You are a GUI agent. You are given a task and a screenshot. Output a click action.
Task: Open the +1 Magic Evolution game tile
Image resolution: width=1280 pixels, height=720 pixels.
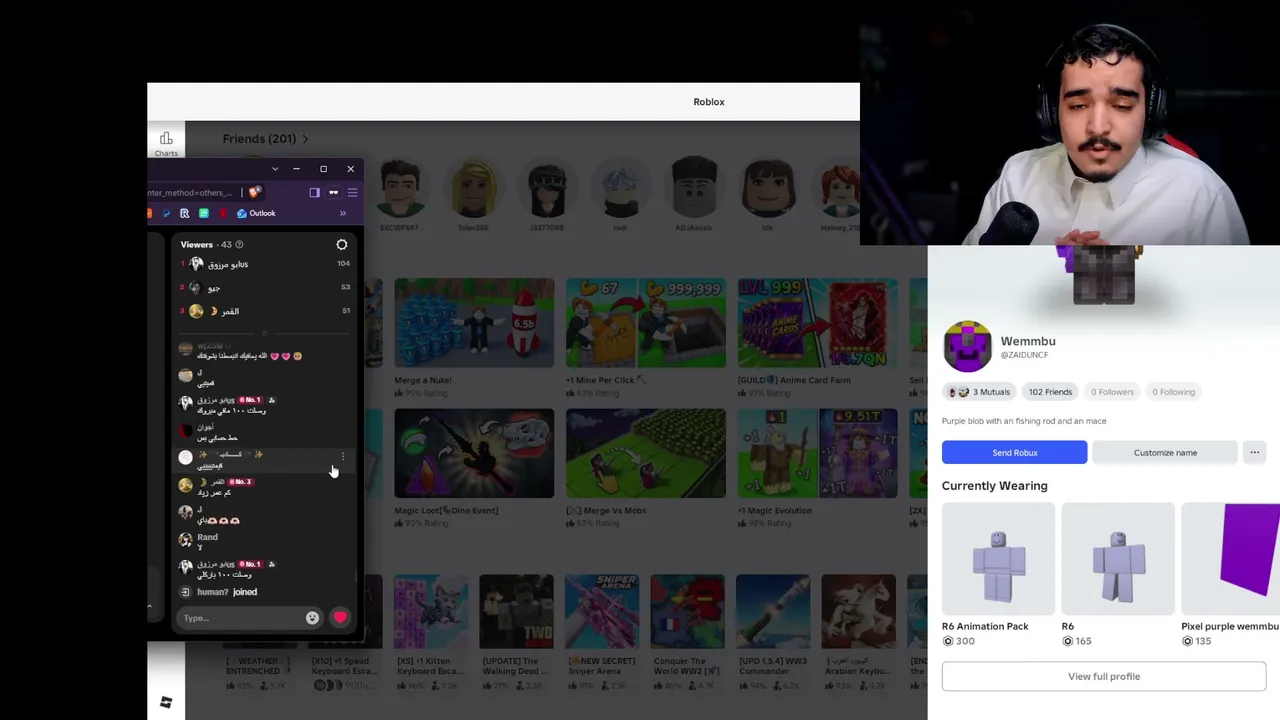click(818, 454)
